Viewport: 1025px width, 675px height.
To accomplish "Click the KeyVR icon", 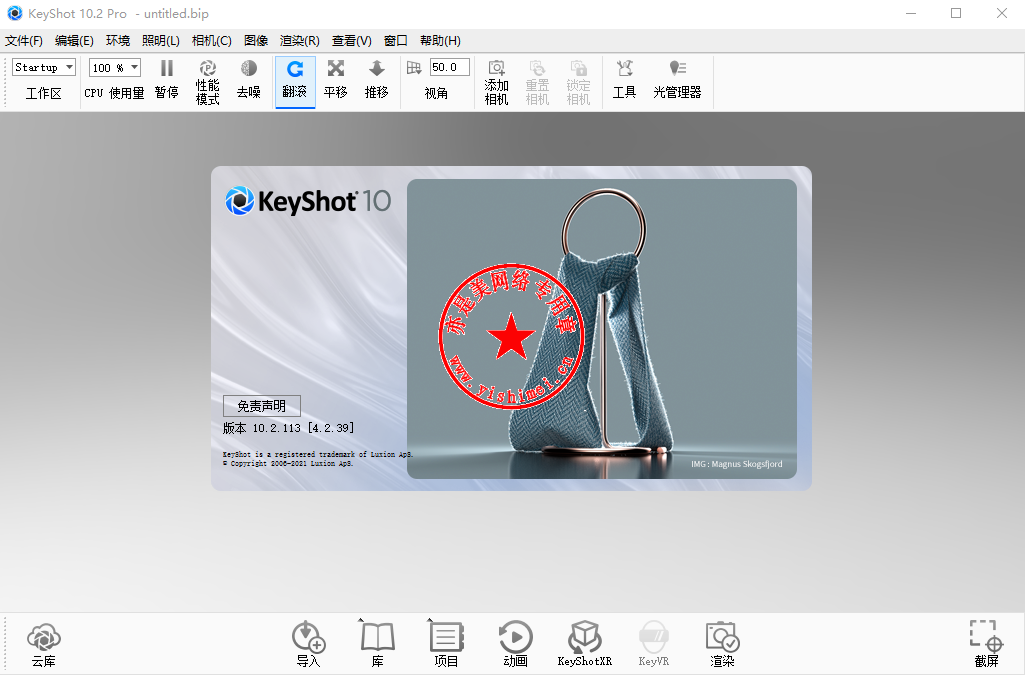I will click(654, 644).
